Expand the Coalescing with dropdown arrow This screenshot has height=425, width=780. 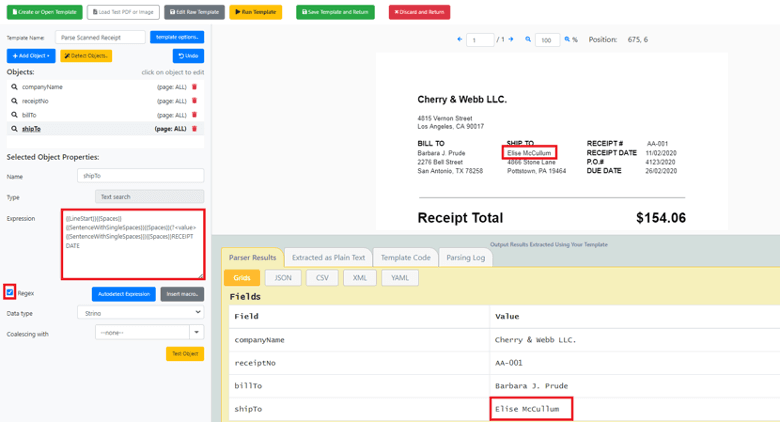pyautogui.click(x=196, y=332)
